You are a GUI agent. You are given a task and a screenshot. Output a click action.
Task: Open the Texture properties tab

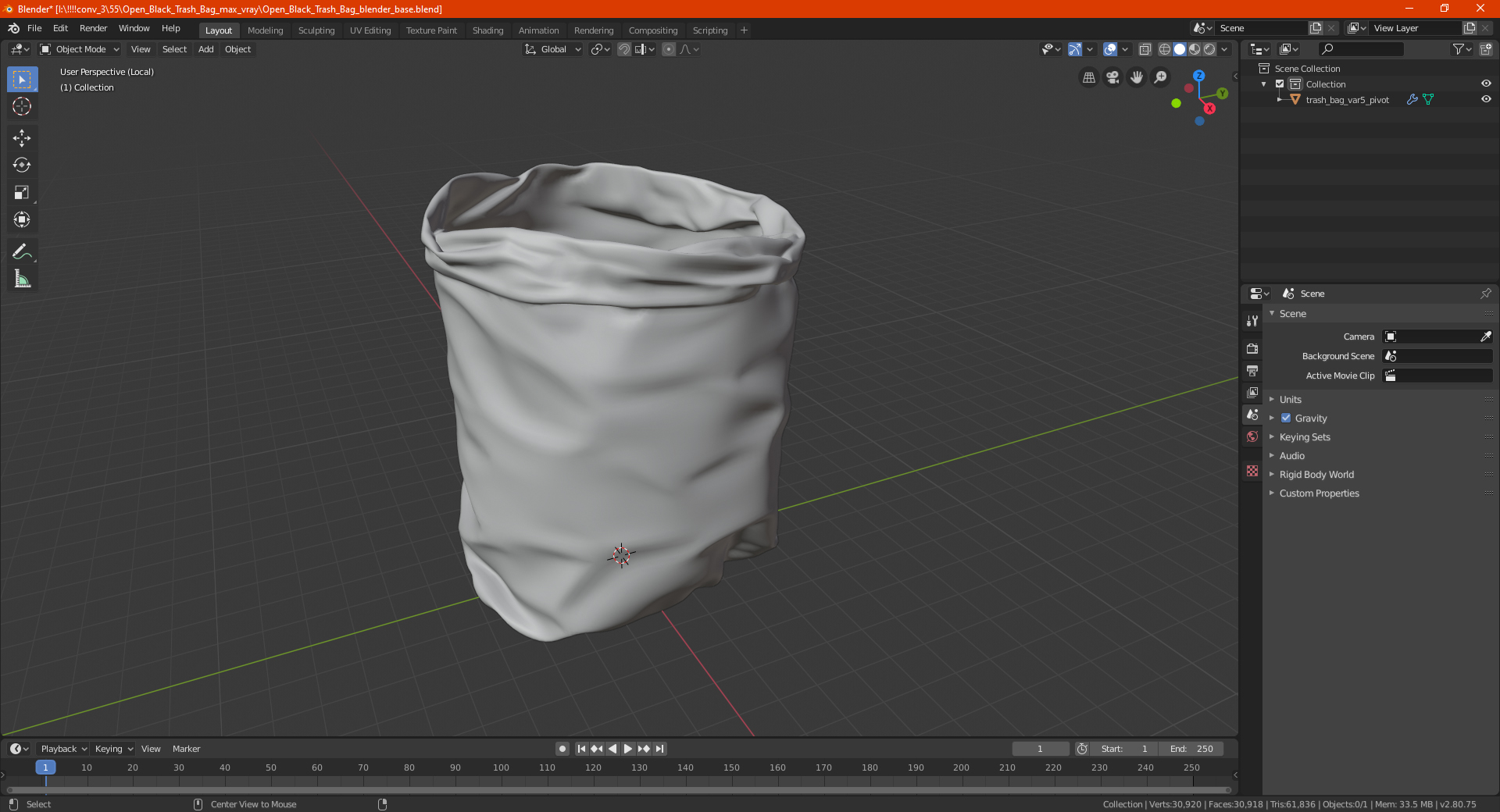coord(1252,471)
